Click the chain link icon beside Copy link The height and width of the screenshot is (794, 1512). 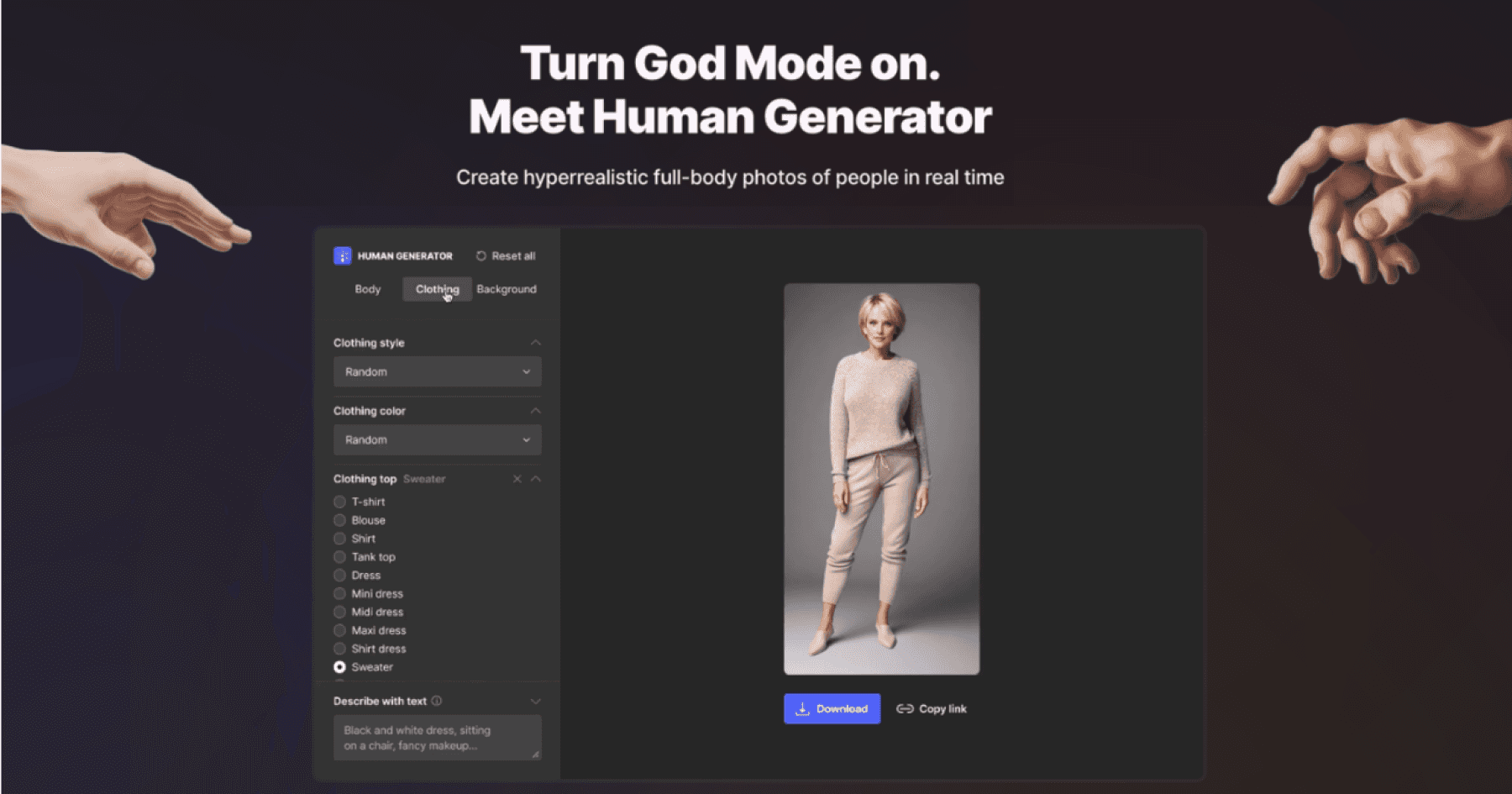(x=905, y=708)
